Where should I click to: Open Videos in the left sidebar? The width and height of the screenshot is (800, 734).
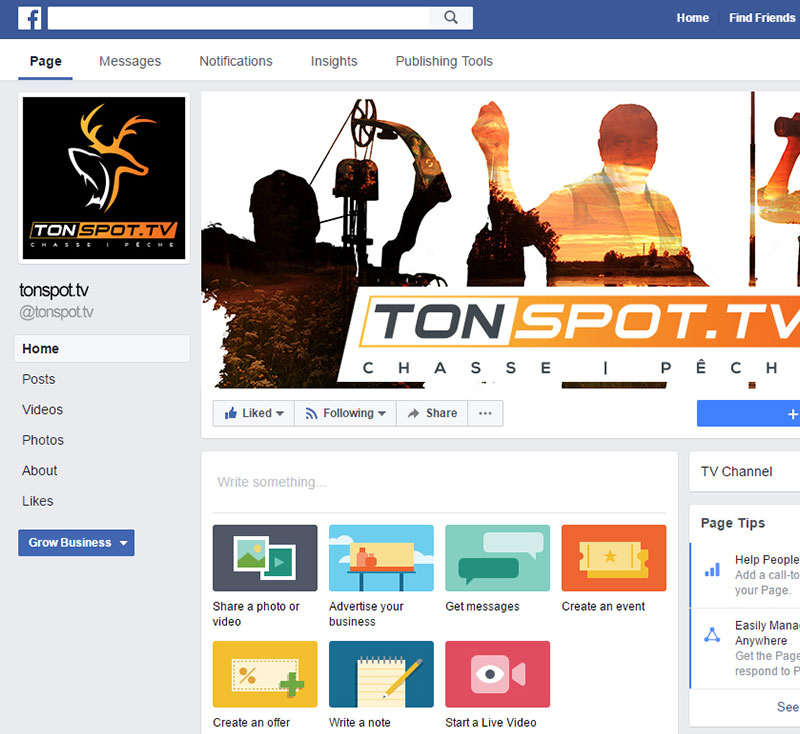tap(43, 410)
